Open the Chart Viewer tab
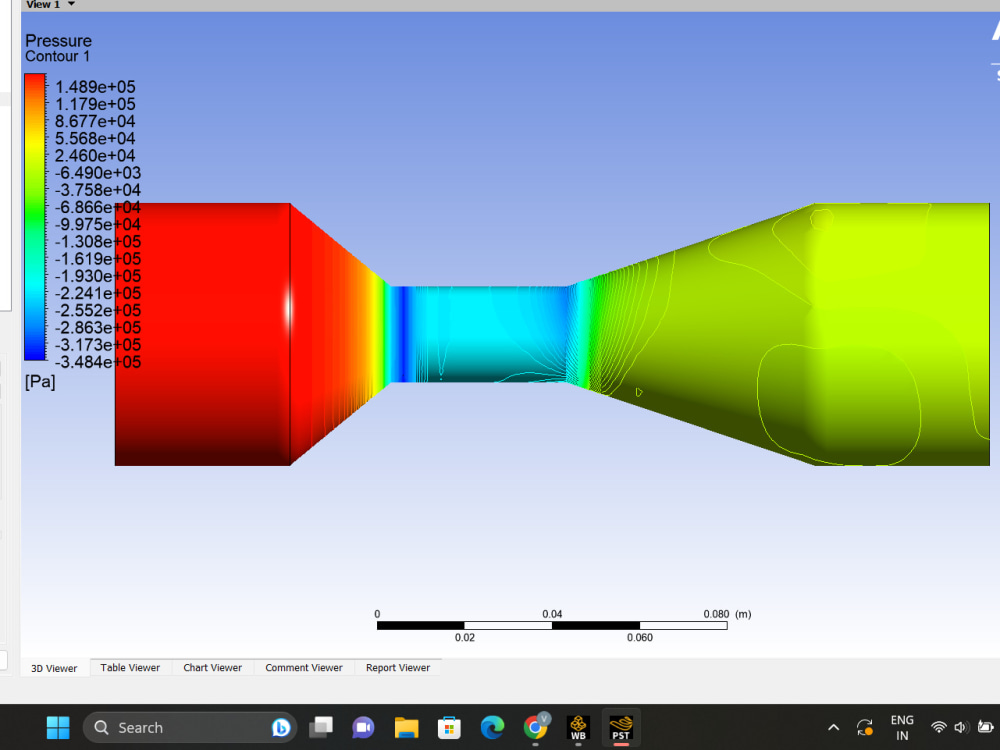This screenshot has height=750, width=1000. [x=212, y=667]
